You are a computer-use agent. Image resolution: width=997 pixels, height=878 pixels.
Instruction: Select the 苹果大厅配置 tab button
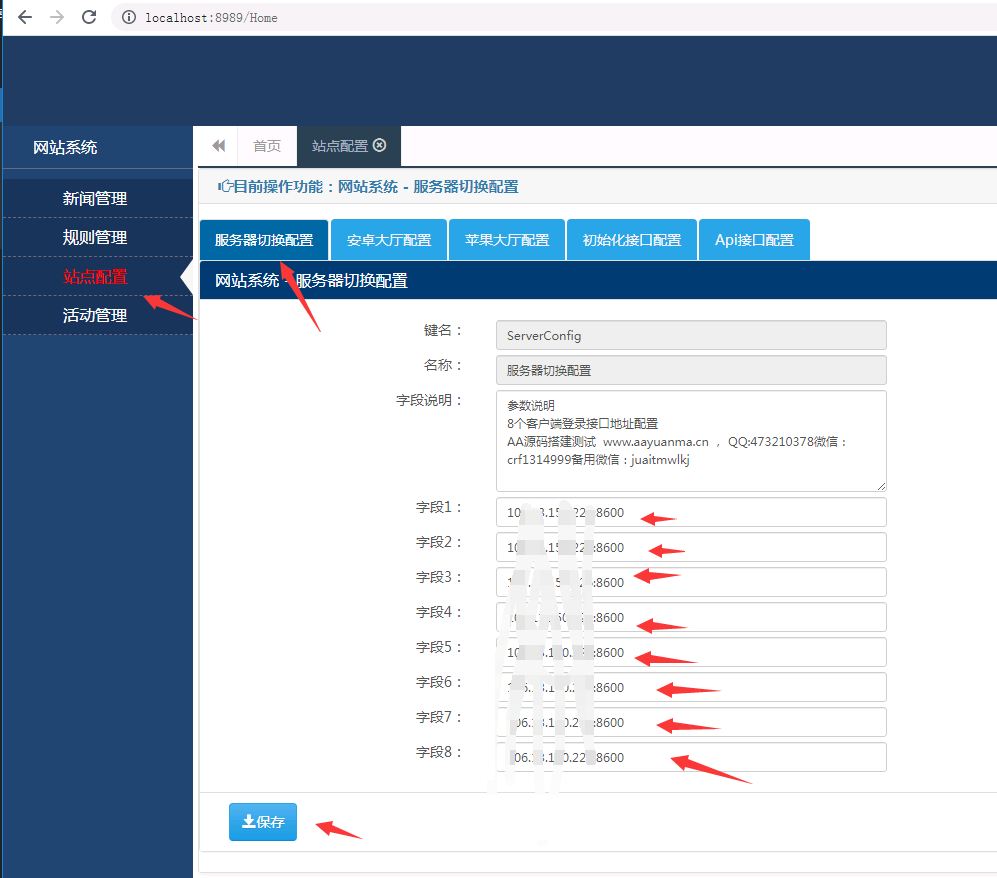tap(507, 239)
